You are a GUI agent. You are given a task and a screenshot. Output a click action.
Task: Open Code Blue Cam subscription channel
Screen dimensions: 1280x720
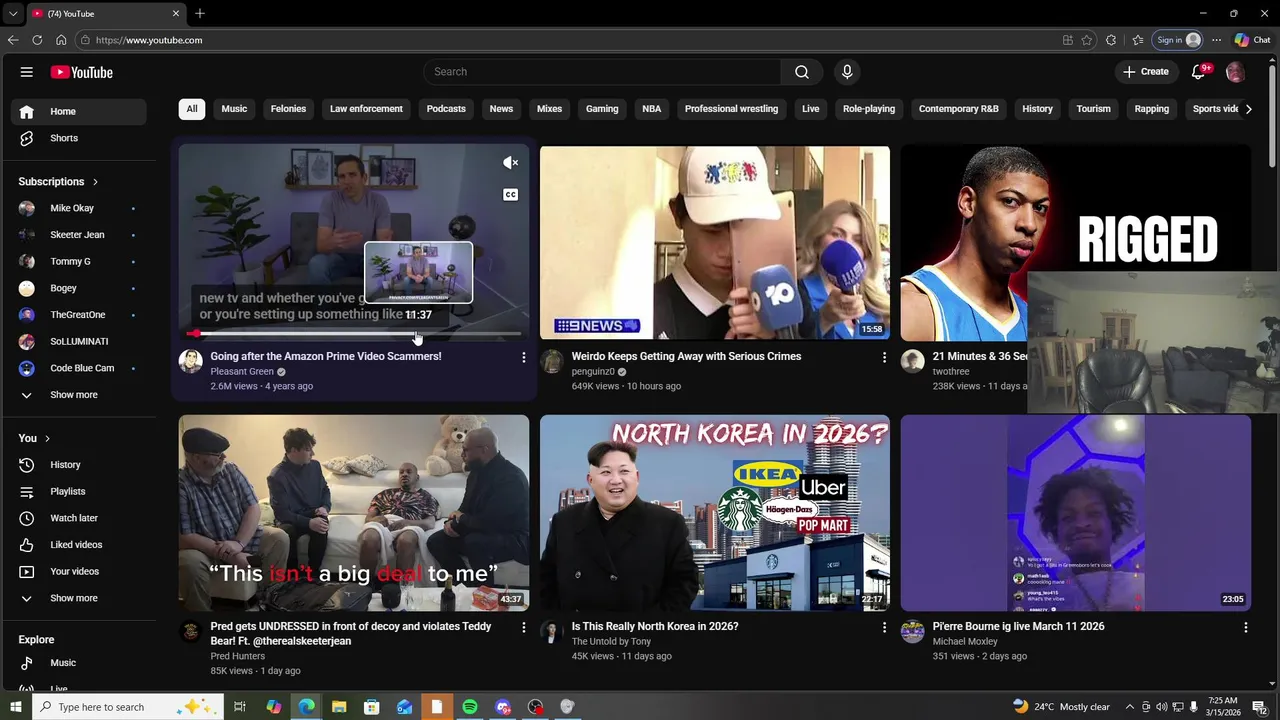pyautogui.click(x=80, y=368)
